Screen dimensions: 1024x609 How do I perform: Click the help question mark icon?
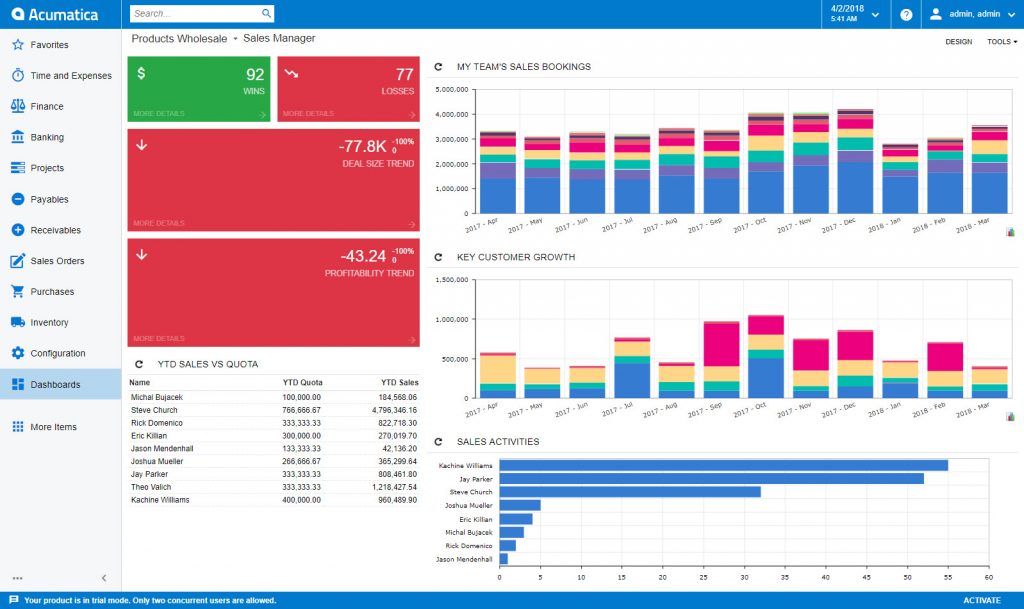coord(906,15)
